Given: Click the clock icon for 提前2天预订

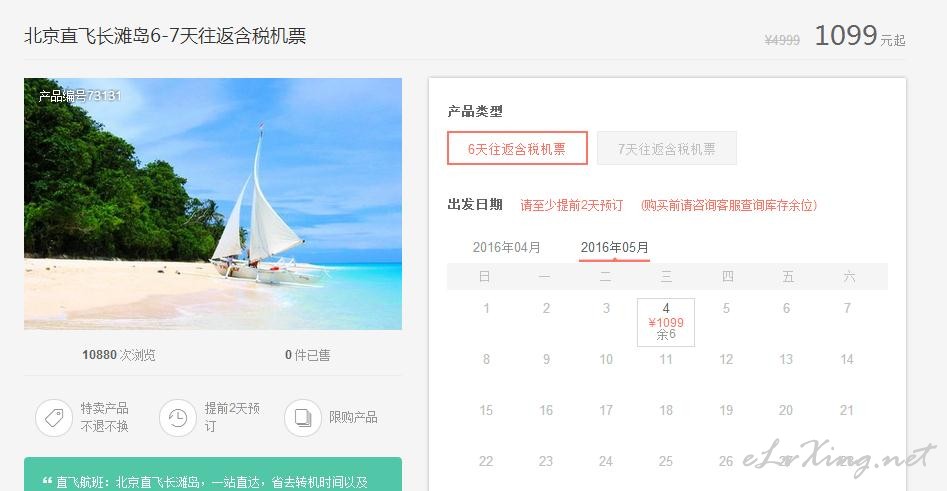Looking at the screenshot, I should [178, 417].
